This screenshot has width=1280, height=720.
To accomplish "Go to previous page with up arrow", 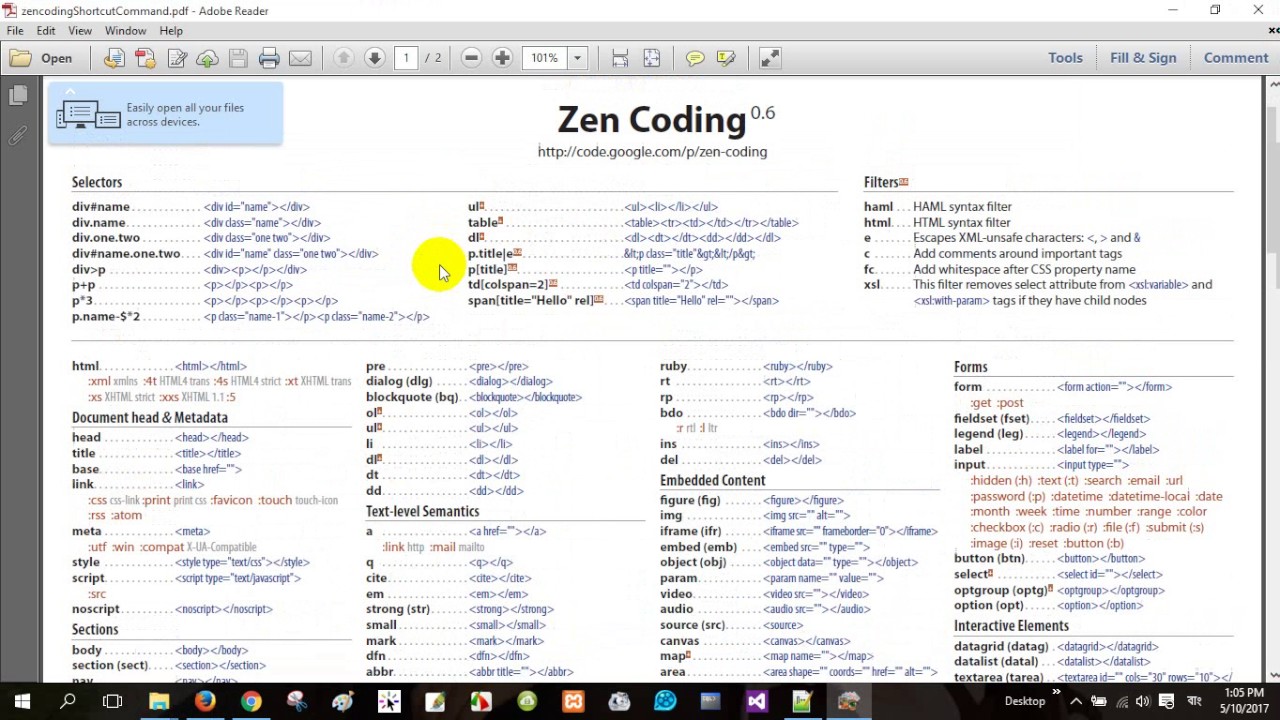I will pos(343,58).
